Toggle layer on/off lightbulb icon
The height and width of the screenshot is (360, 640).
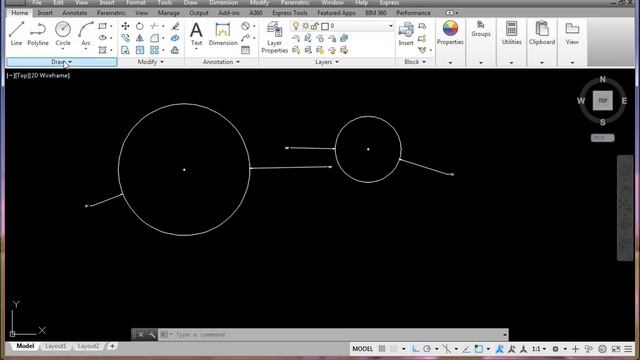pos(296,26)
